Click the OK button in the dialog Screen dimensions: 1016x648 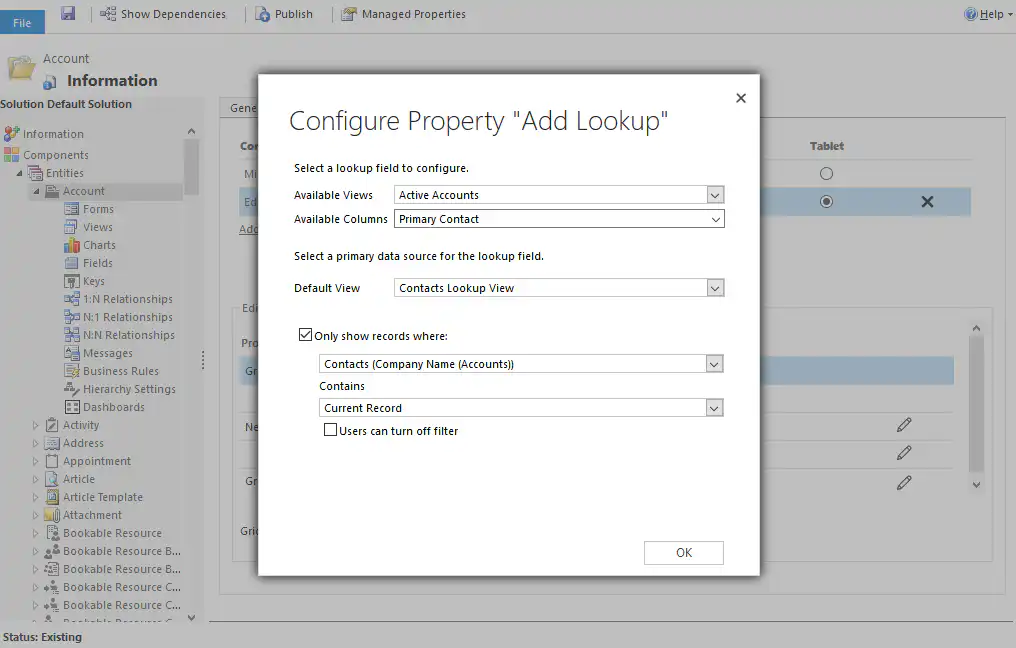tap(683, 552)
